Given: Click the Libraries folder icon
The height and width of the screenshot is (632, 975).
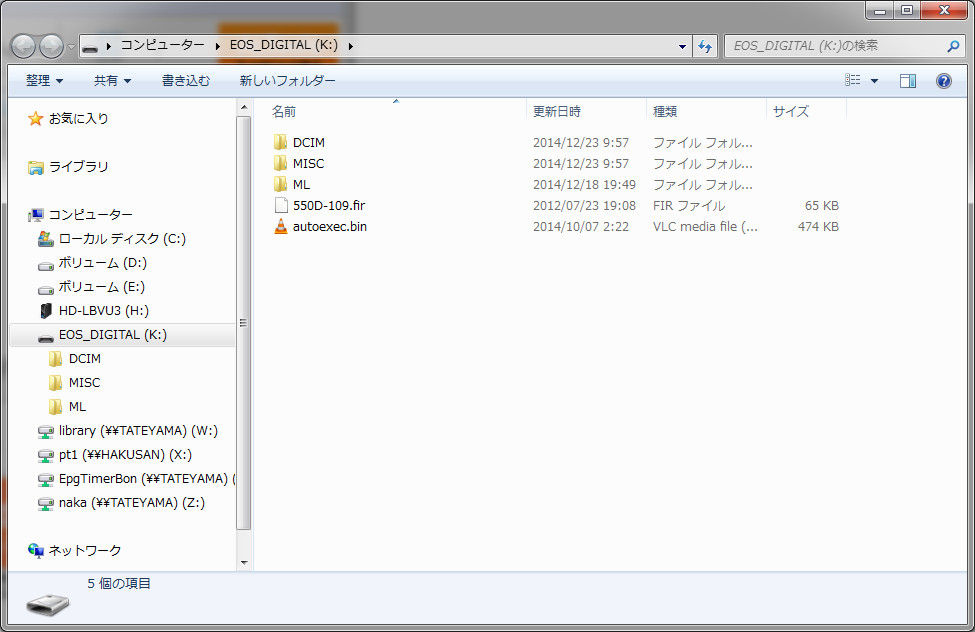Looking at the screenshot, I should (36, 167).
